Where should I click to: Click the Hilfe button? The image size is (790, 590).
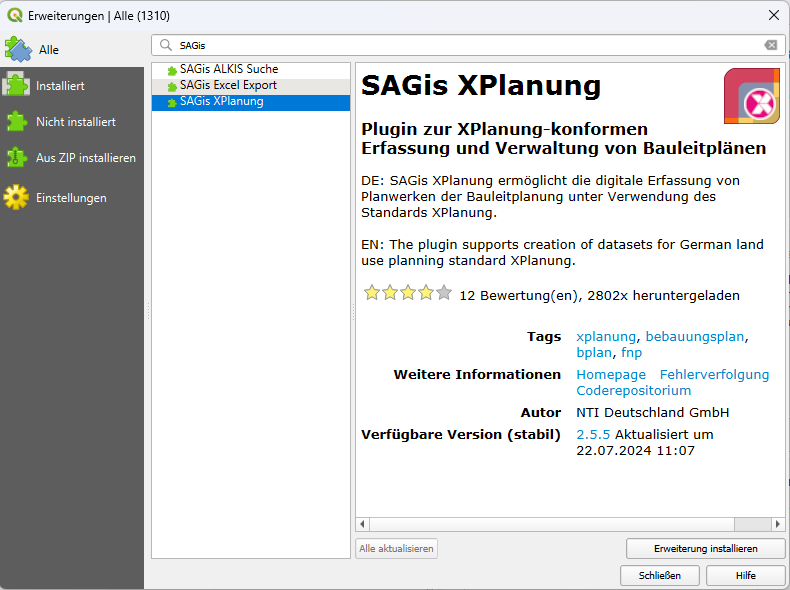click(746, 575)
